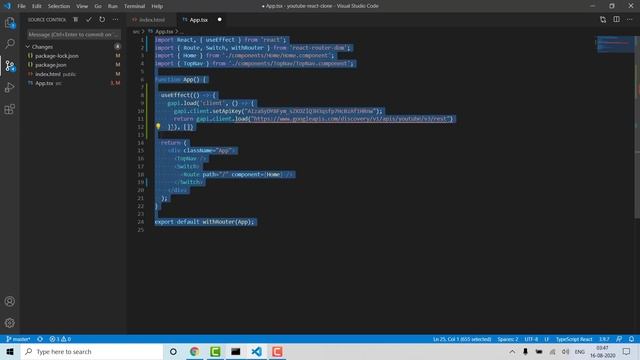Open notifications bell in status bar
The width and height of the screenshot is (640, 360).
tap(631, 339)
